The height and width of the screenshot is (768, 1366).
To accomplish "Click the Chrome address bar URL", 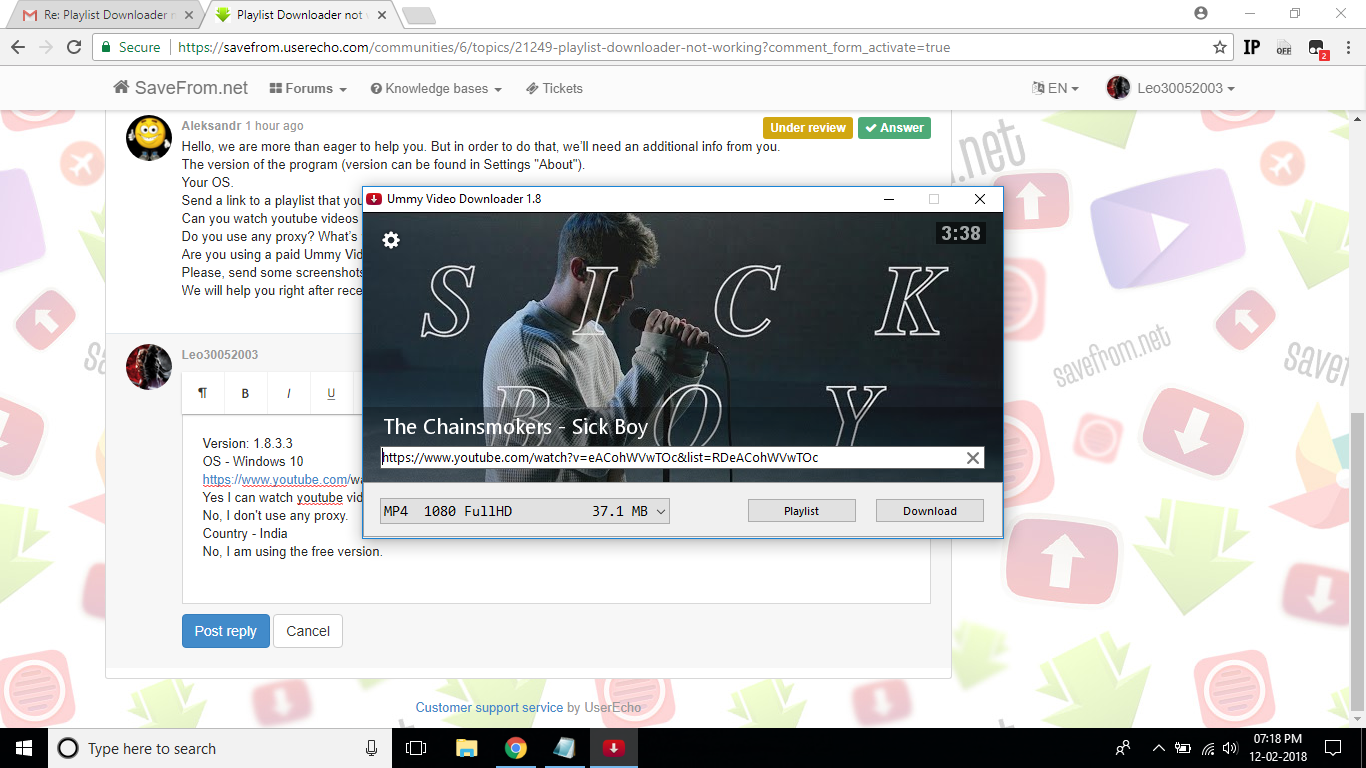I will (565, 47).
